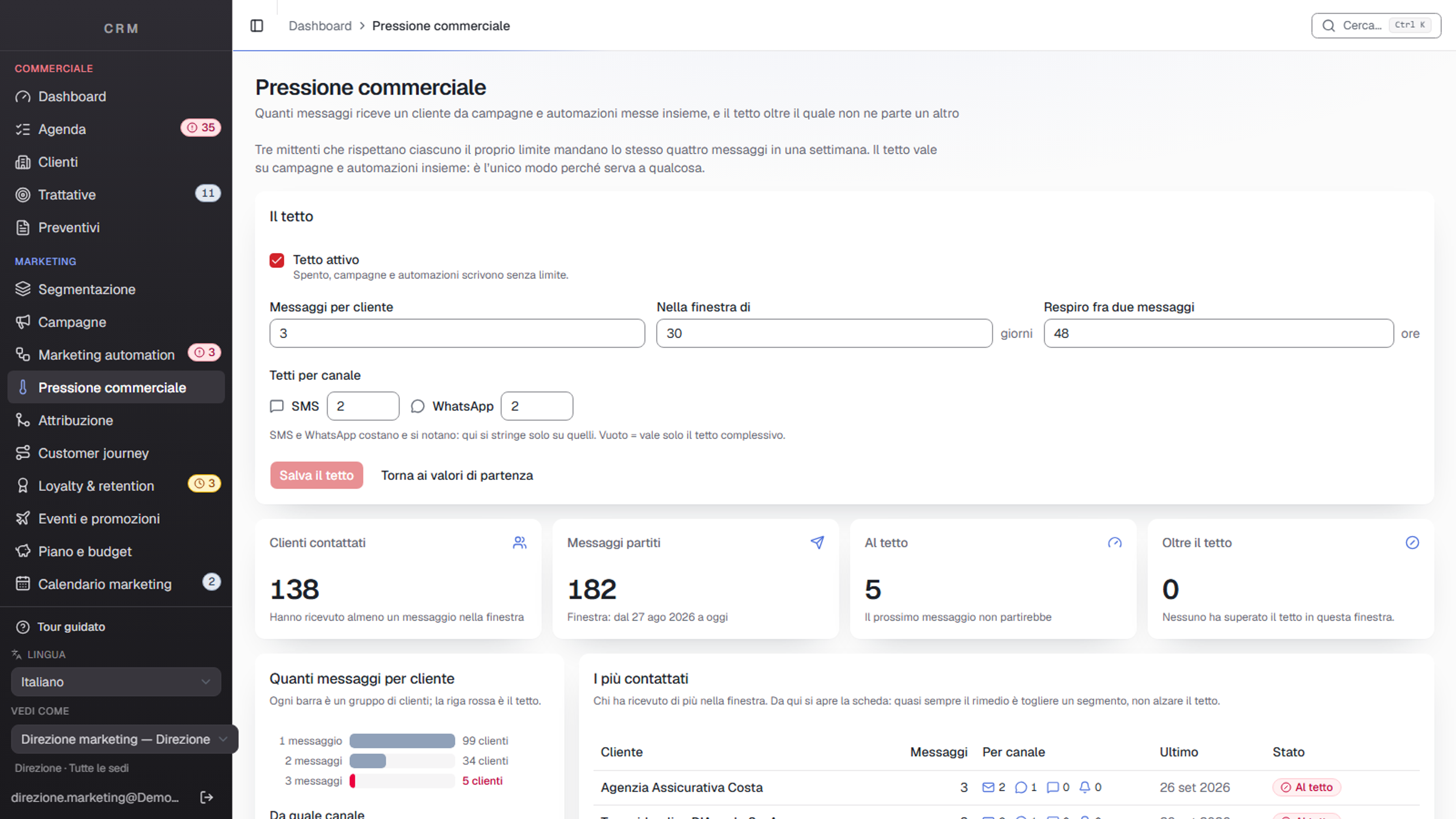
Task: Click Torna ai valori di partenza
Action: pos(457,475)
